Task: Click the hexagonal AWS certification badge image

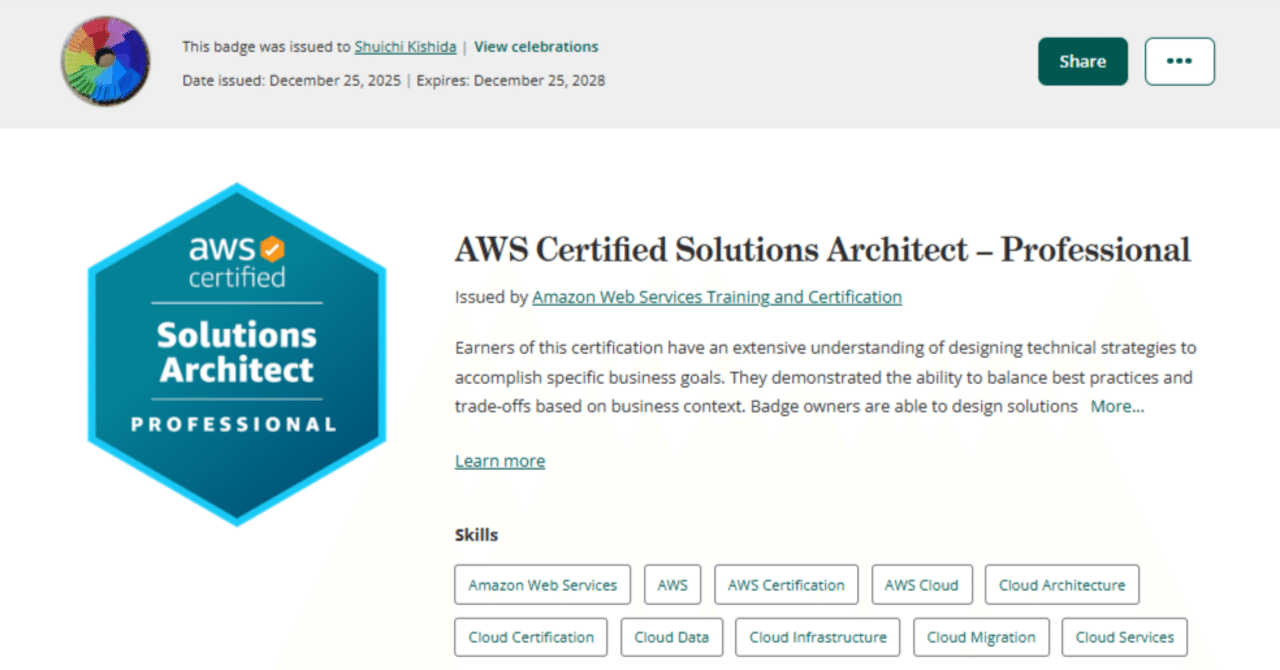Action: [x=236, y=353]
